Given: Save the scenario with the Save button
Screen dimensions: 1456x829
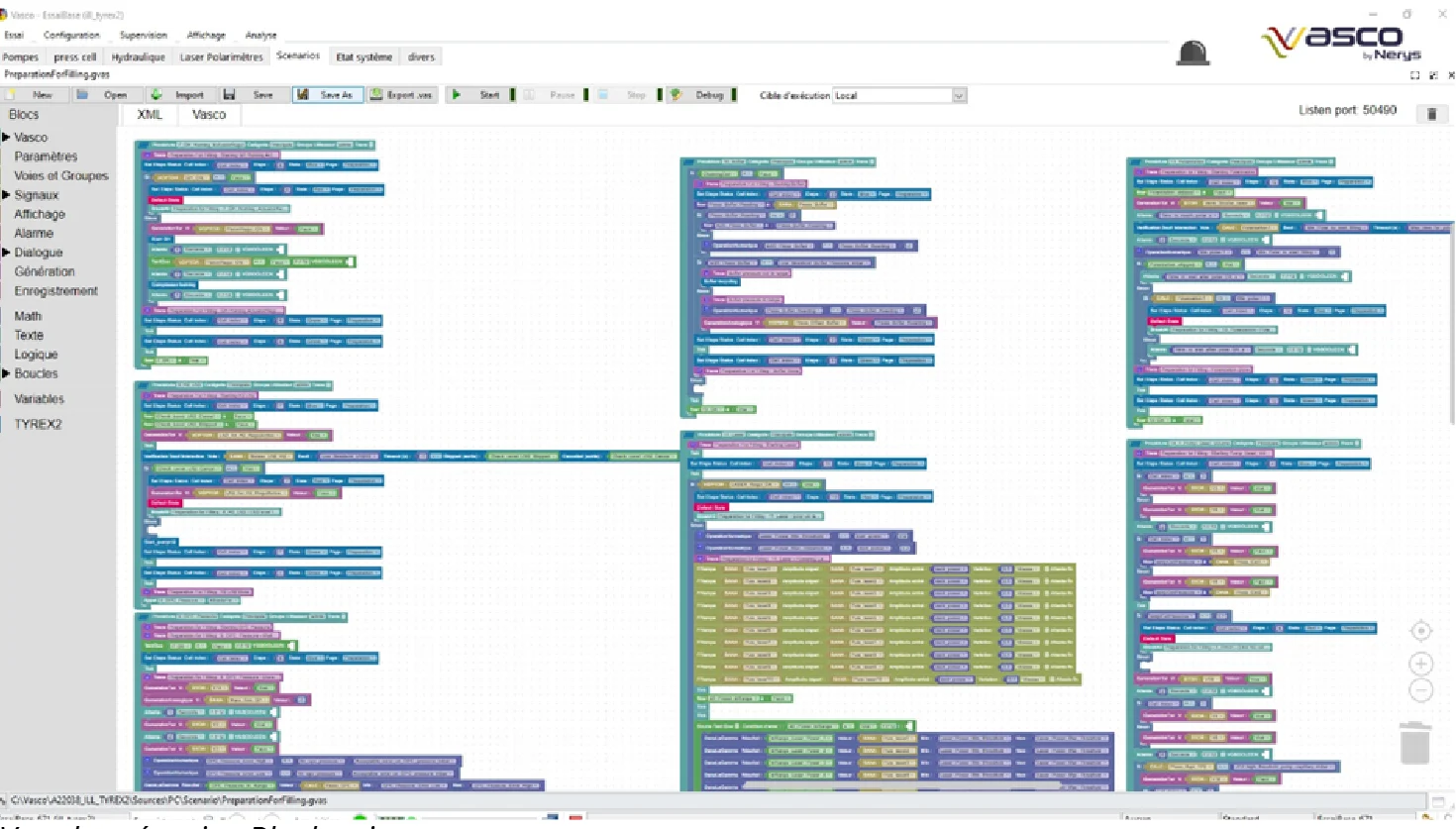Looking at the screenshot, I should pyautogui.click(x=252, y=95).
